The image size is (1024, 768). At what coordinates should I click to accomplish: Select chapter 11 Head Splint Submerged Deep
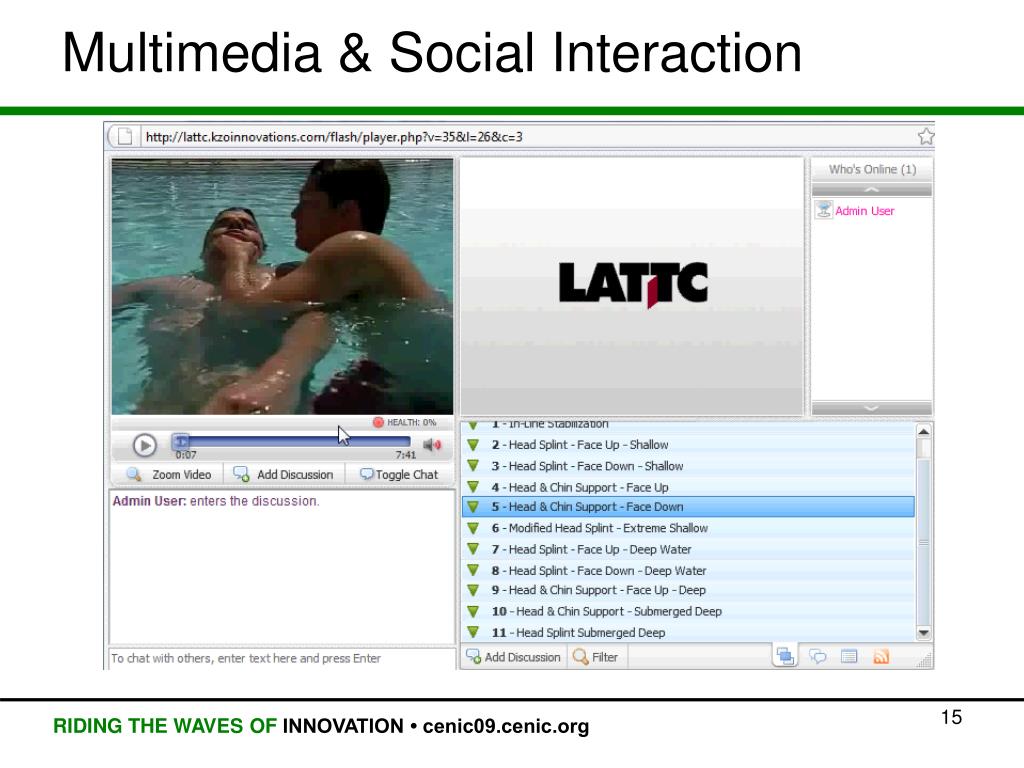coord(688,632)
